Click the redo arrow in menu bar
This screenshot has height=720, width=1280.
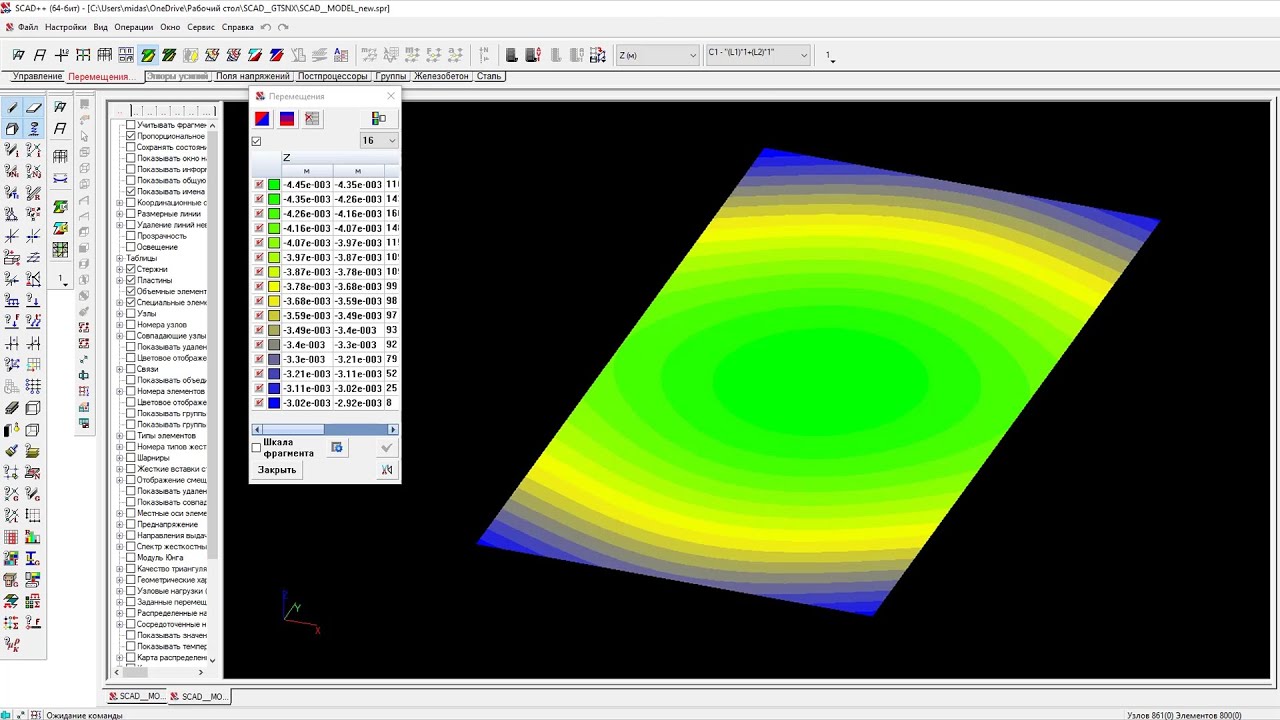click(x=283, y=27)
